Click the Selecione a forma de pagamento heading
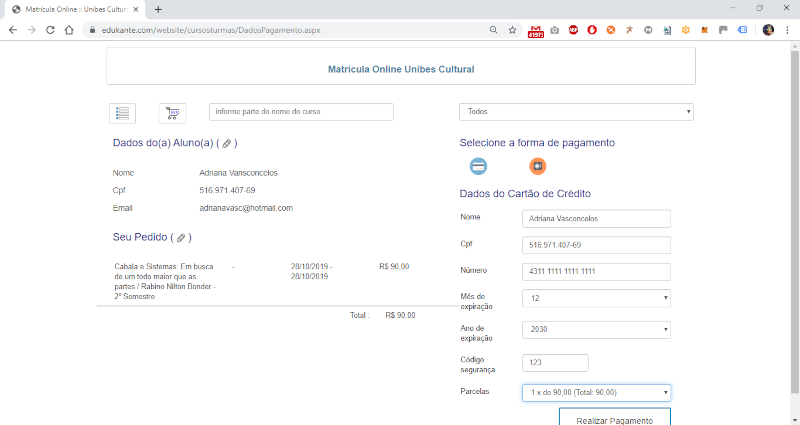This screenshot has width=800, height=425. tap(537, 143)
